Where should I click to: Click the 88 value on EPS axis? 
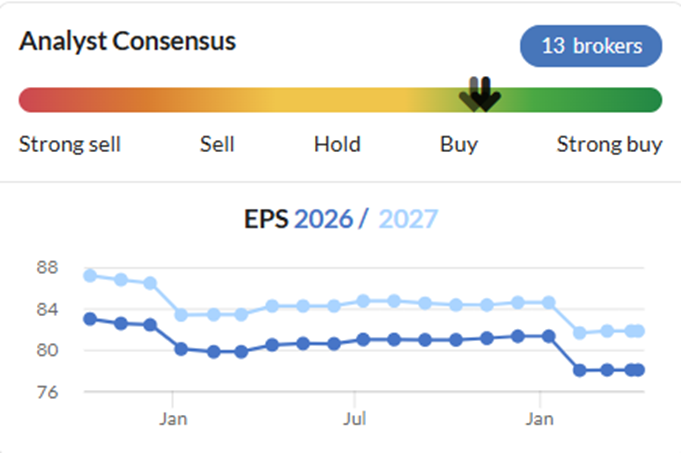click(x=47, y=268)
